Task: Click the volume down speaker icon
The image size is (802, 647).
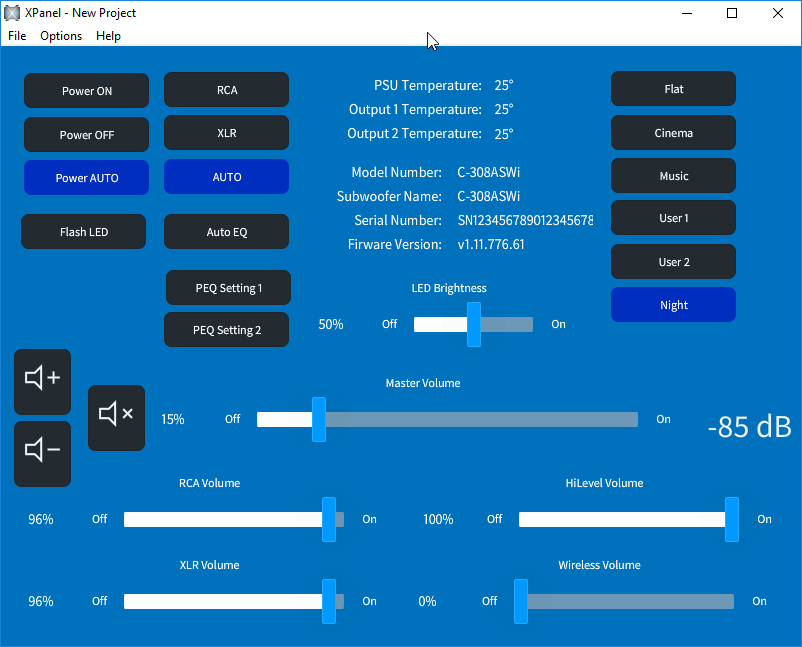Action: 42,453
